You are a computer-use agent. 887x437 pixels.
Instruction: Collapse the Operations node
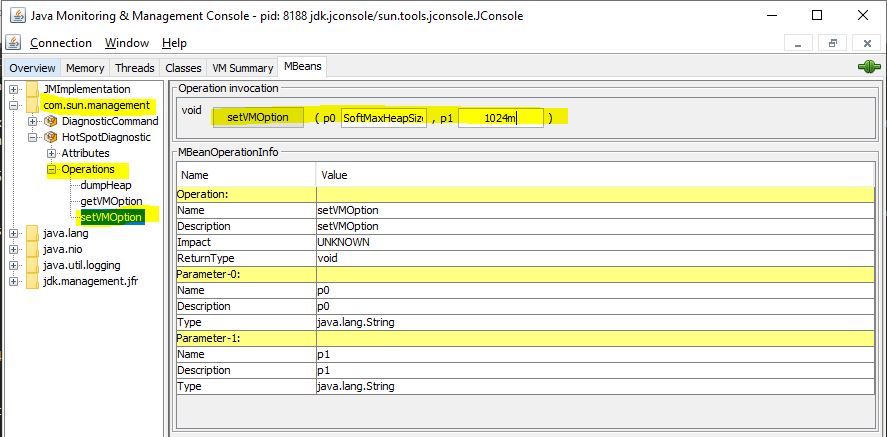pos(51,169)
